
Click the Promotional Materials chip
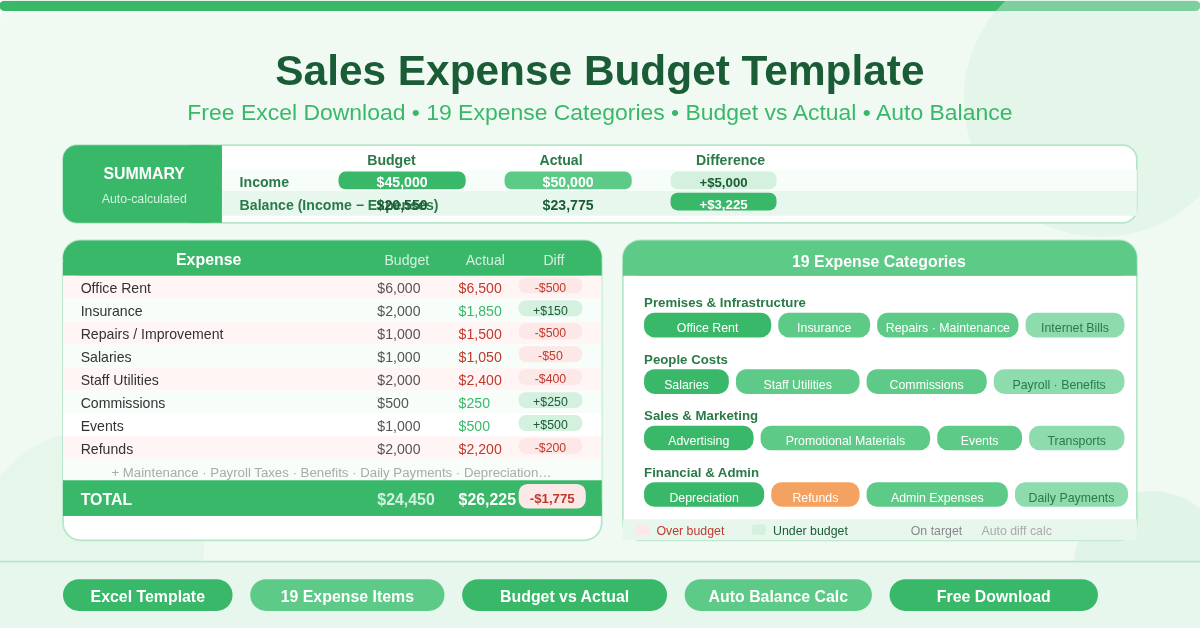click(845, 438)
